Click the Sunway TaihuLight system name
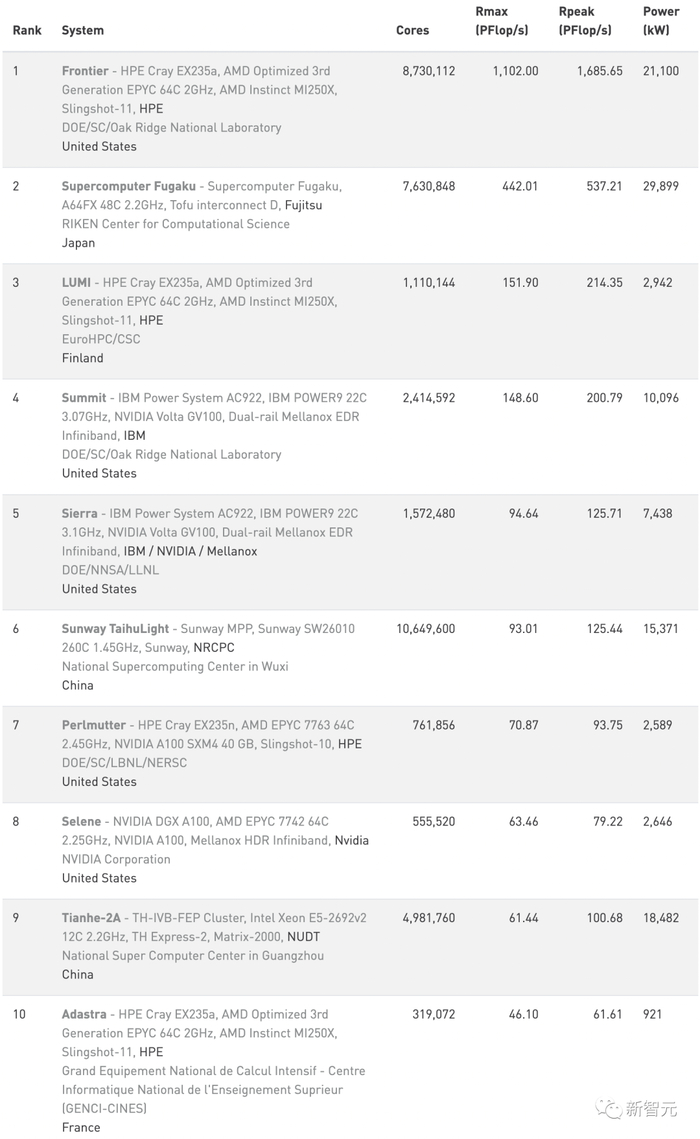Screen dimensions: 700x1139 click(x=111, y=629)
